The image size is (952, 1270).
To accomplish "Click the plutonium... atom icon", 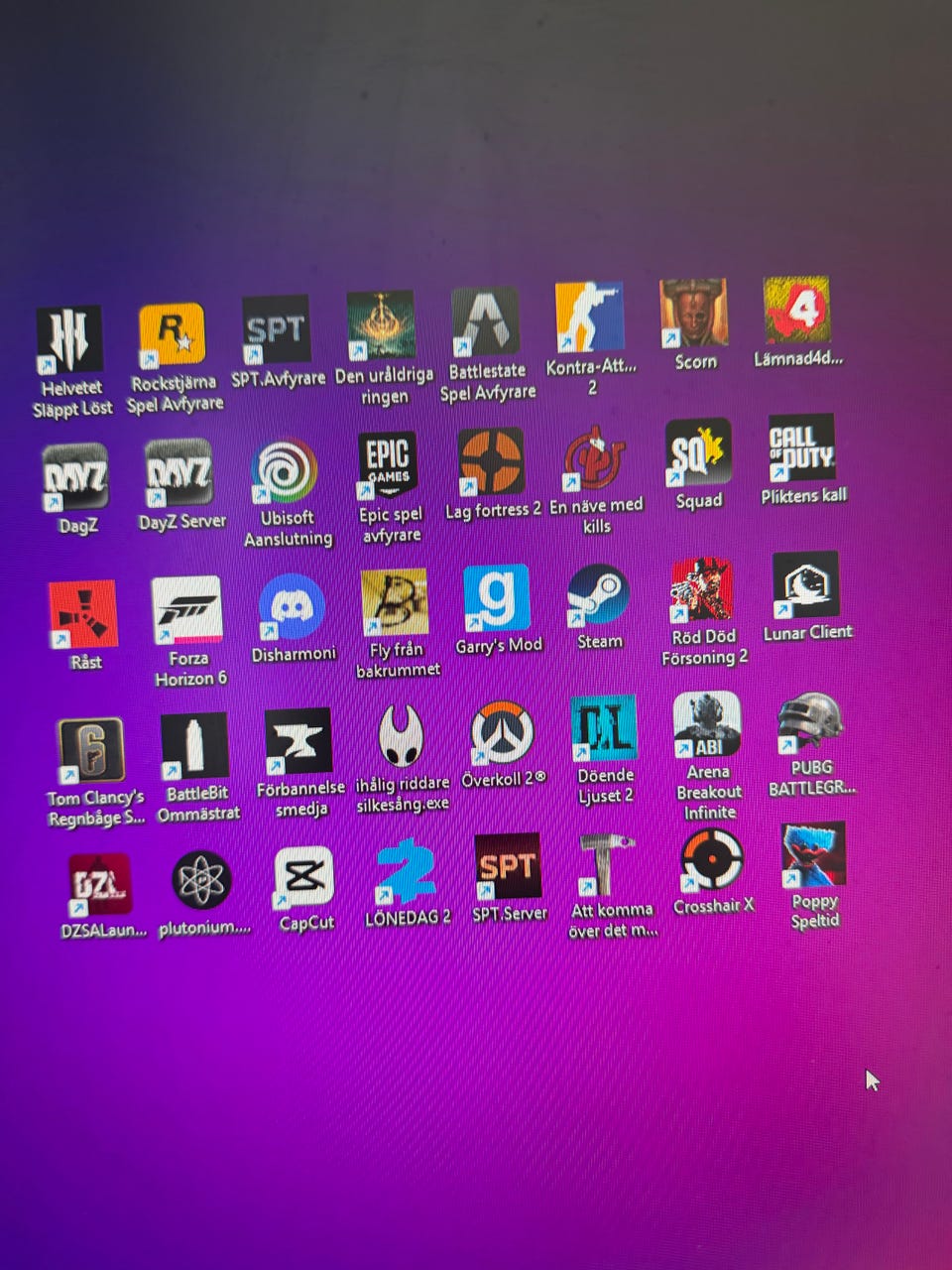I will click(202, 881).
